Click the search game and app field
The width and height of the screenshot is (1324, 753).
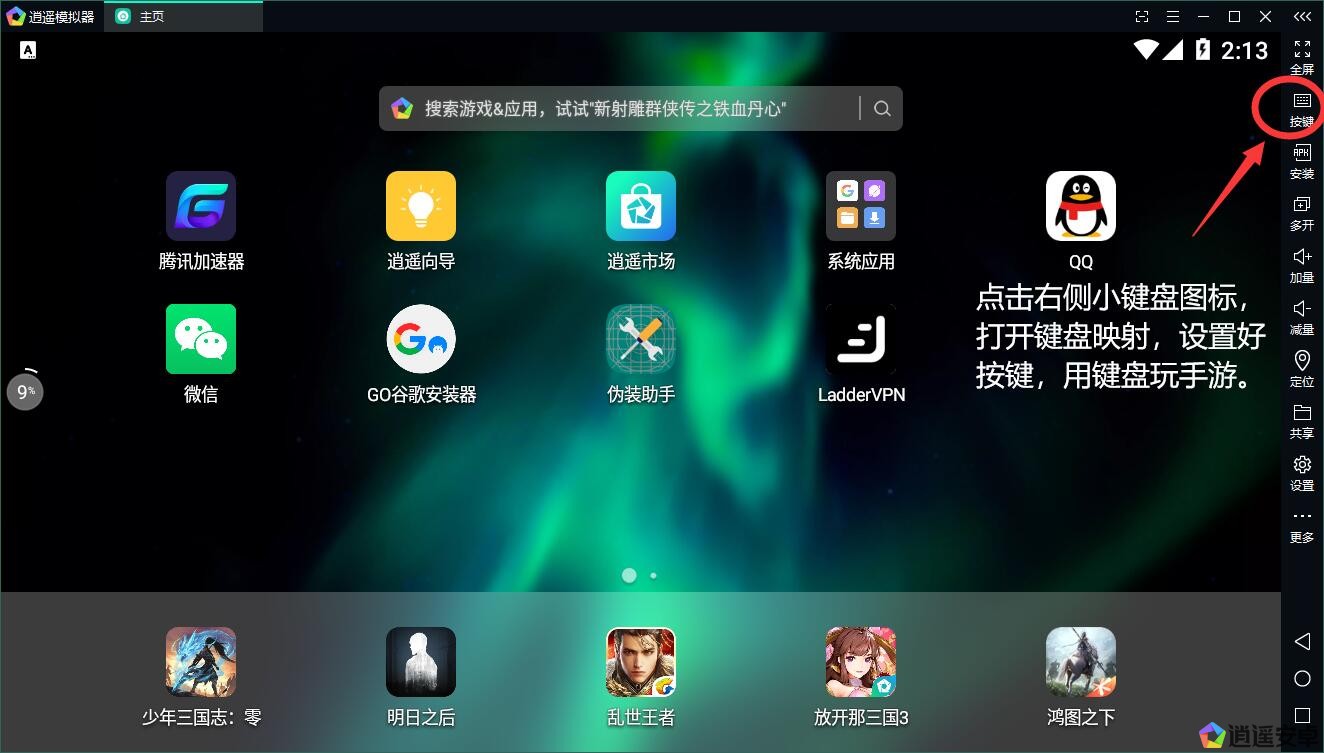615,109
